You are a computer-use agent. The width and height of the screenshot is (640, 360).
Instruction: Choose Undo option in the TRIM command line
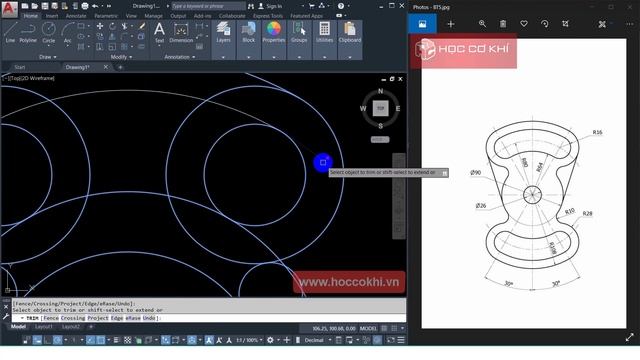pyautogui.click(x=149, y=318)
